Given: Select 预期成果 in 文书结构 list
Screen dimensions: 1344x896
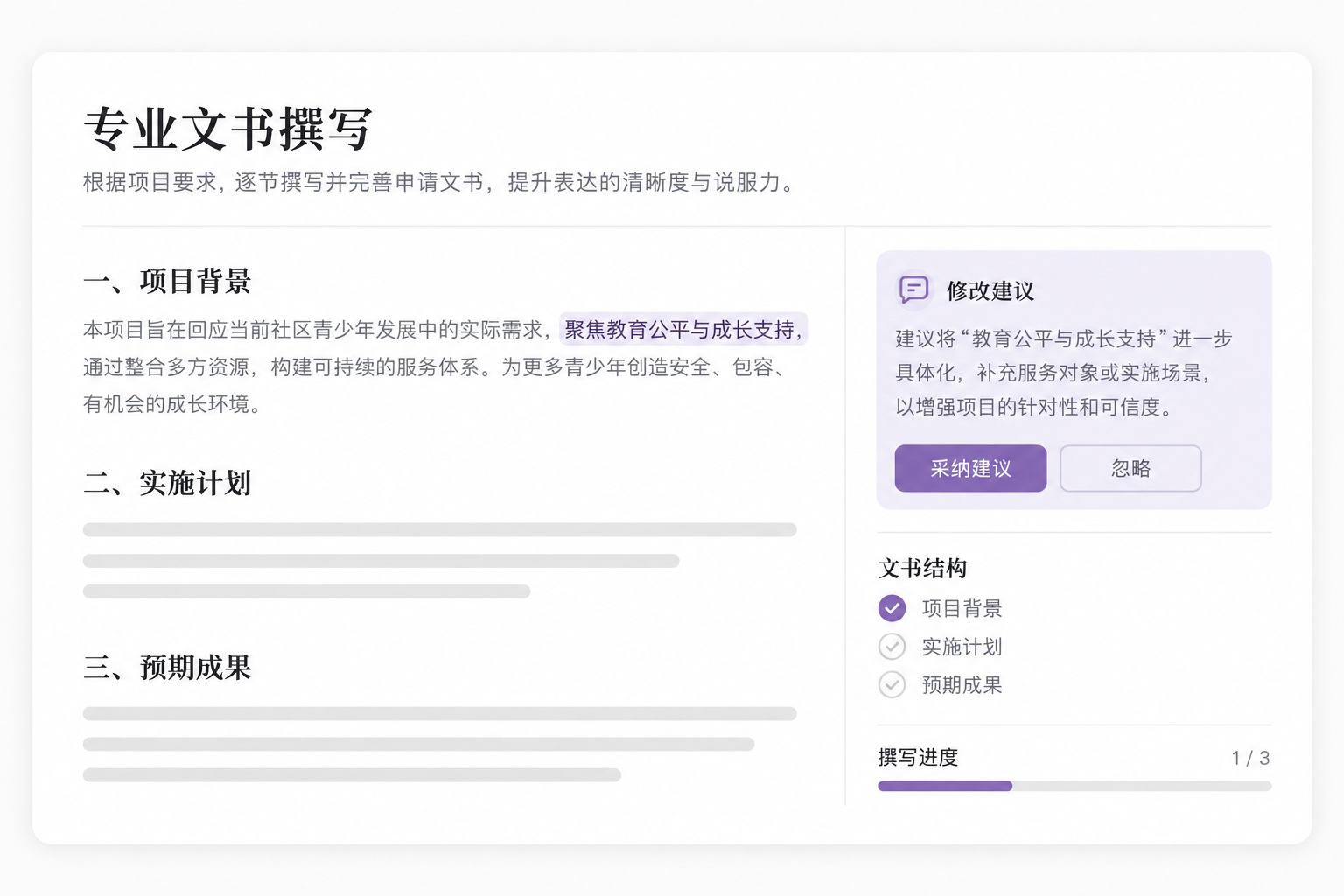Looking at the screenshot, I should point(962,684).
